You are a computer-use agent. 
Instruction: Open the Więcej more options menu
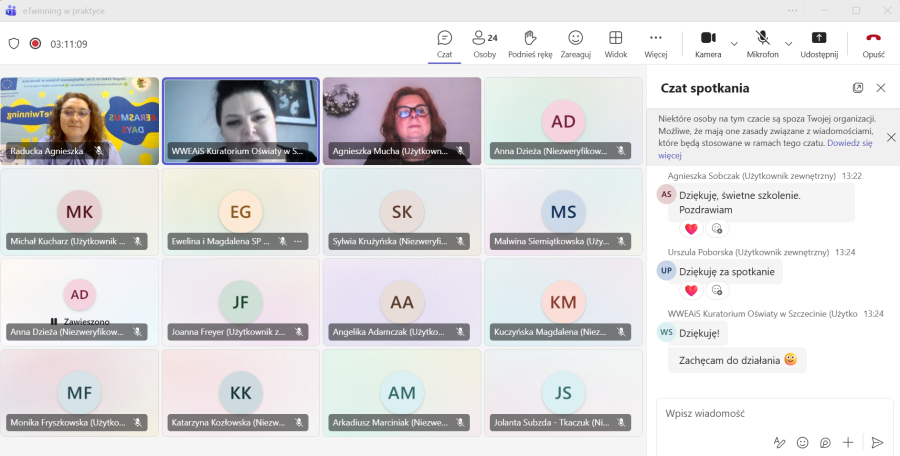click(x=656, y=43)
